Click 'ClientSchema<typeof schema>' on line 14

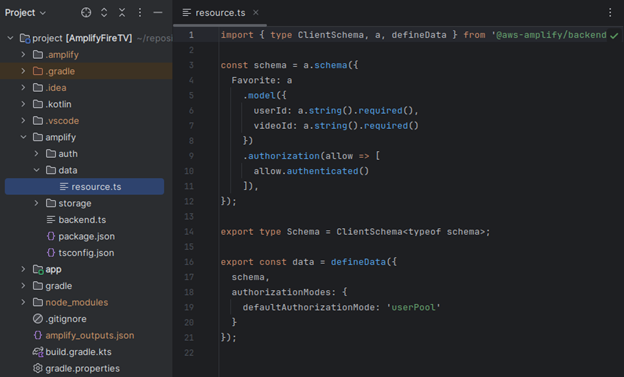click(x=410, y=232)
